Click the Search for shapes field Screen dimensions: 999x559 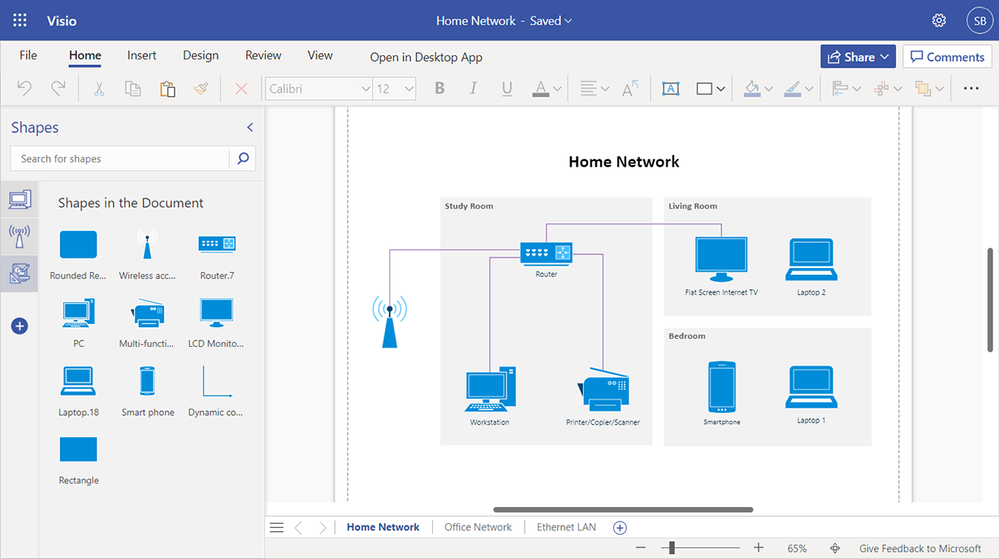coord(120,159)
